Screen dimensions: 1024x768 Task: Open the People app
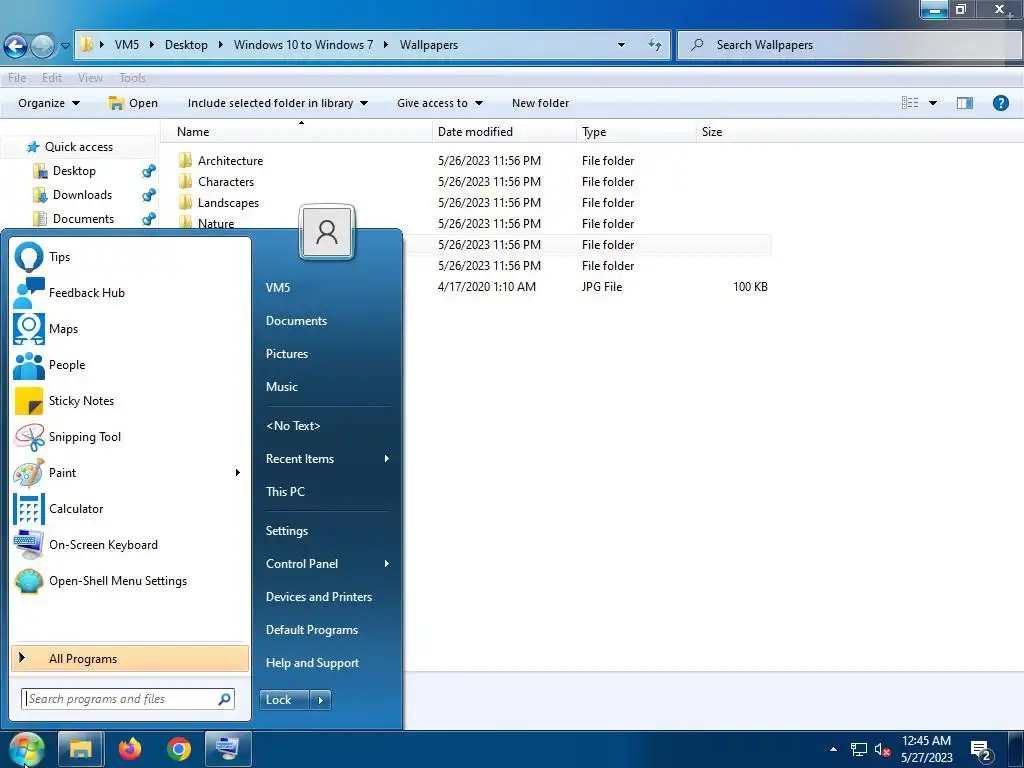(130, 364)
